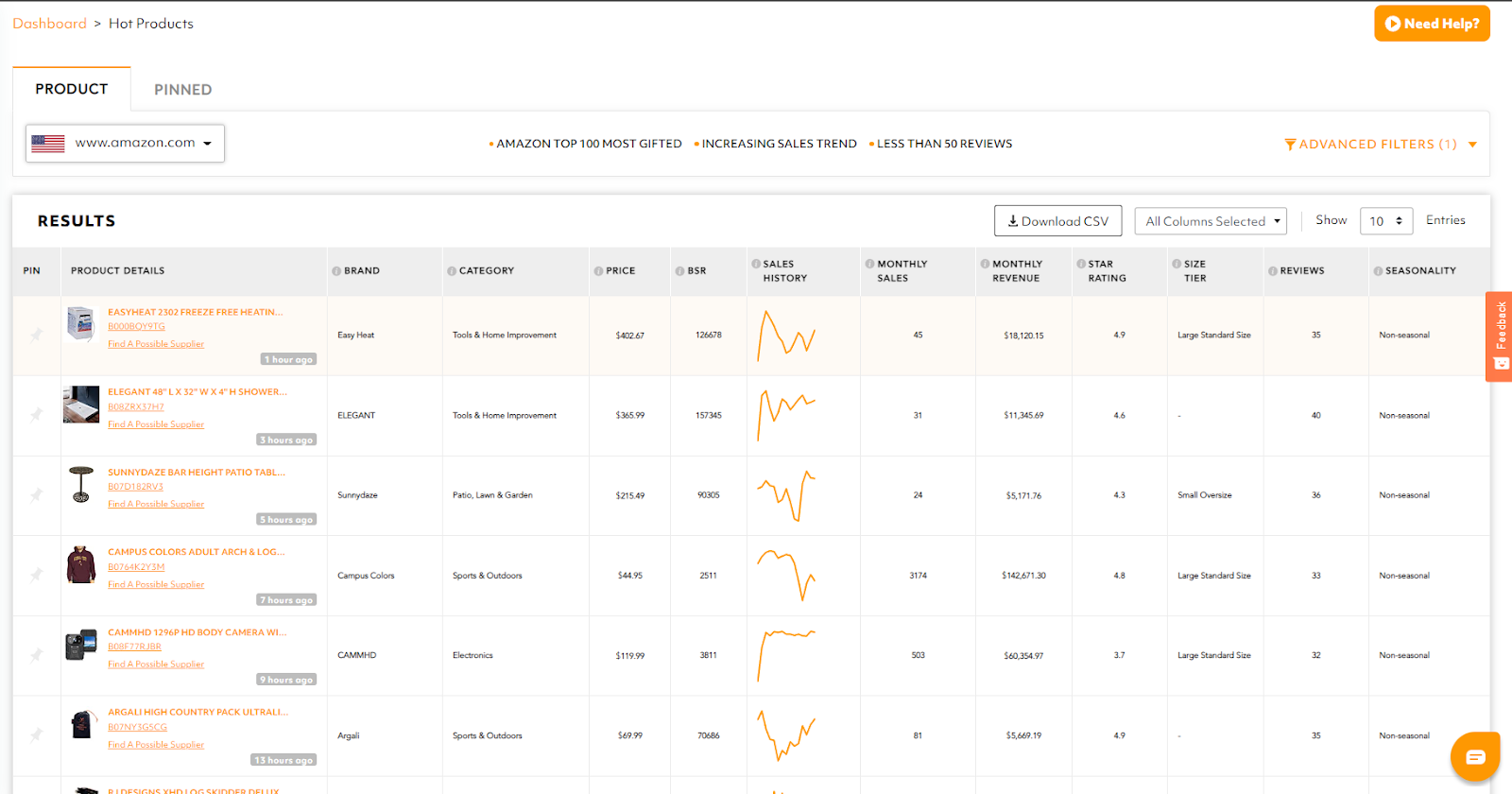Find a possible supplier for Sunnydaze table
The image size is (1512, 794).
pyautogui.click(x=156, y=504)
